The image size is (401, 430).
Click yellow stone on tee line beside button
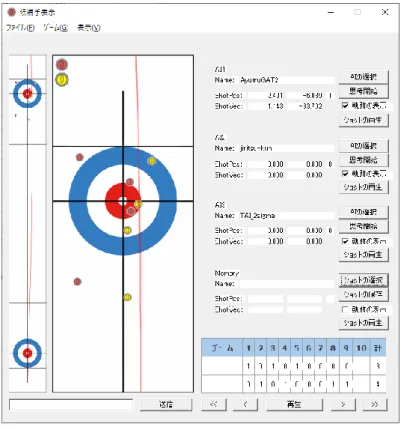click(x=138, y=204)
